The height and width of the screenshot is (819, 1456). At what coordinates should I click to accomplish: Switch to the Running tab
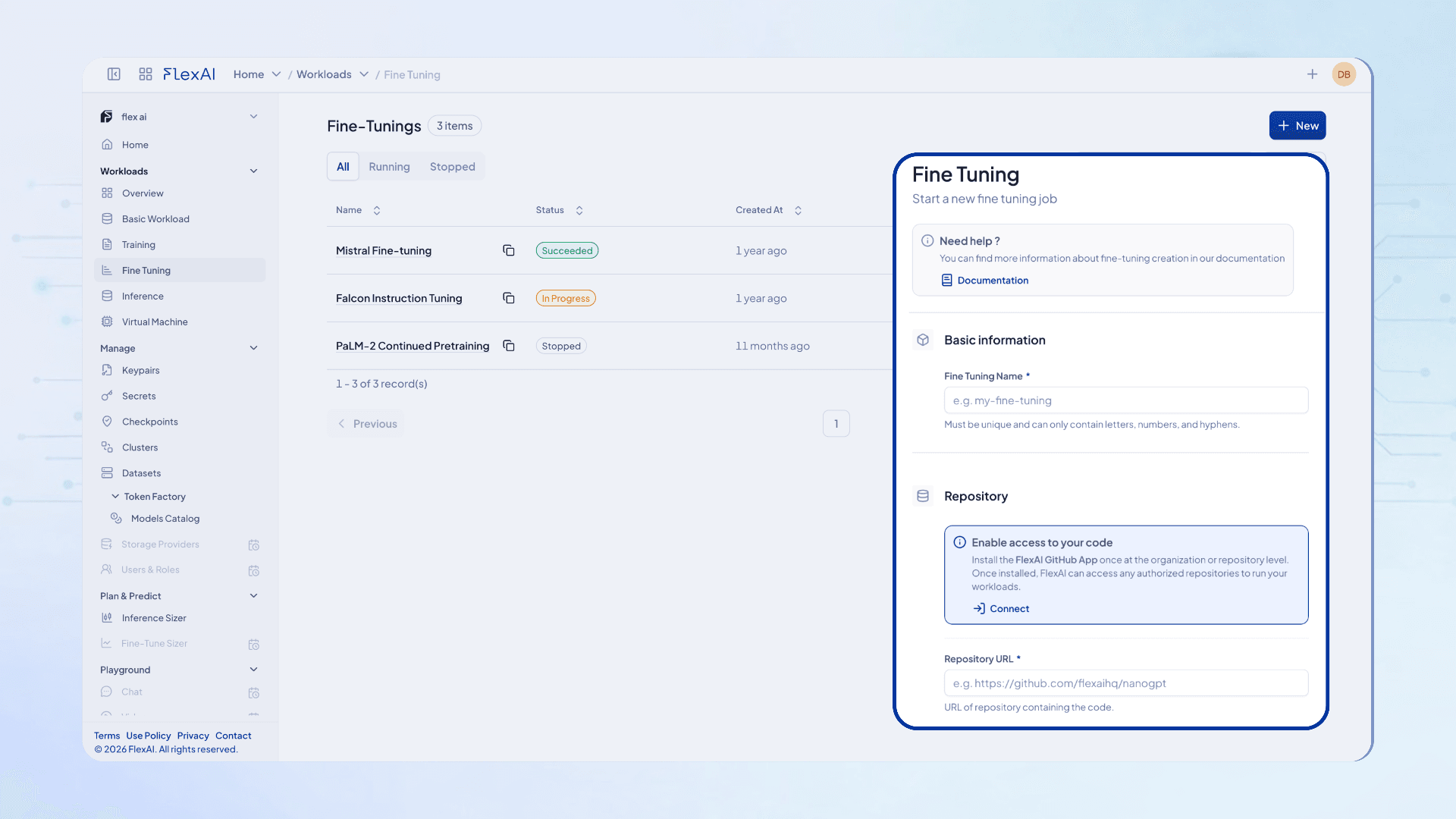389,167
